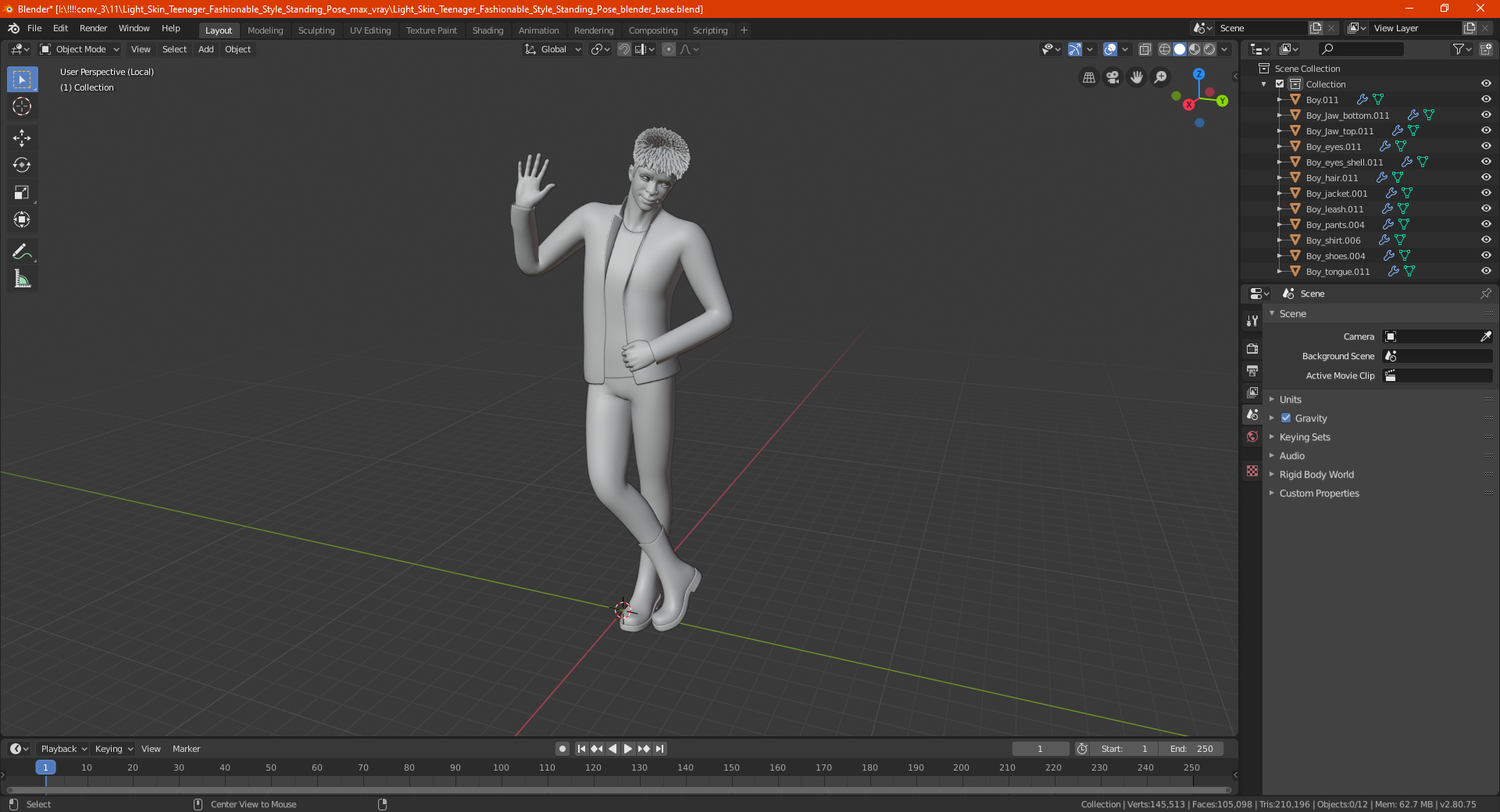Hide Boy.011 using its eye icon
Screen dimensions: 1500x812
[1486, 100]
